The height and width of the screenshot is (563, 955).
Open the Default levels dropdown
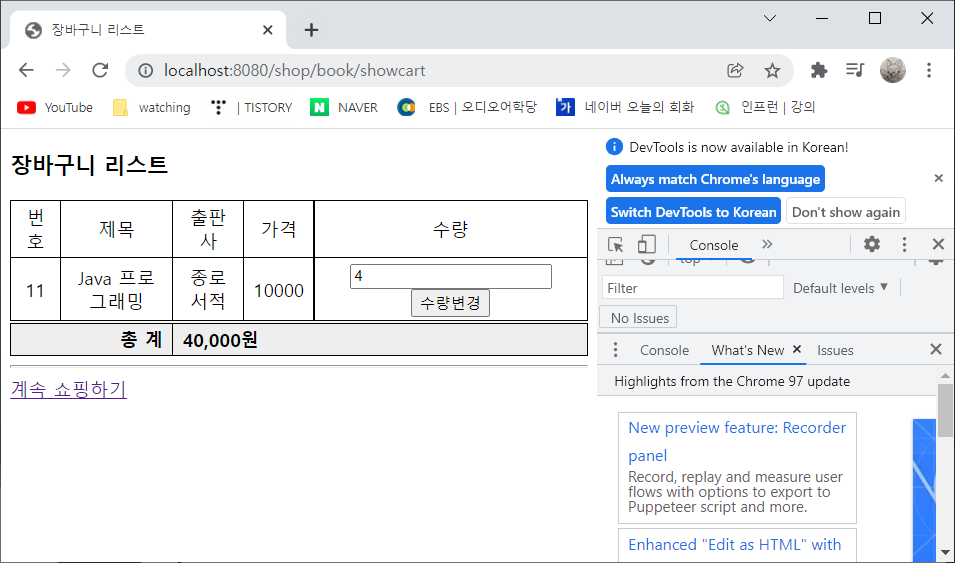click(x=840, y=288)
